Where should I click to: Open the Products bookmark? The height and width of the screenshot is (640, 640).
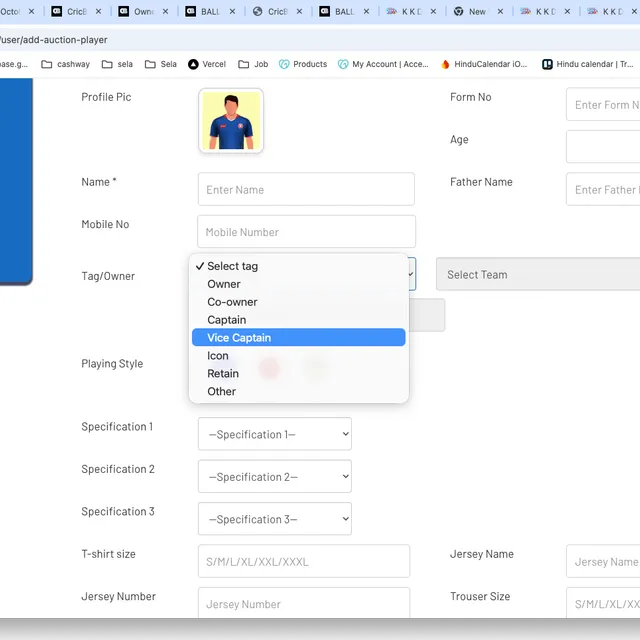[303, 64]
